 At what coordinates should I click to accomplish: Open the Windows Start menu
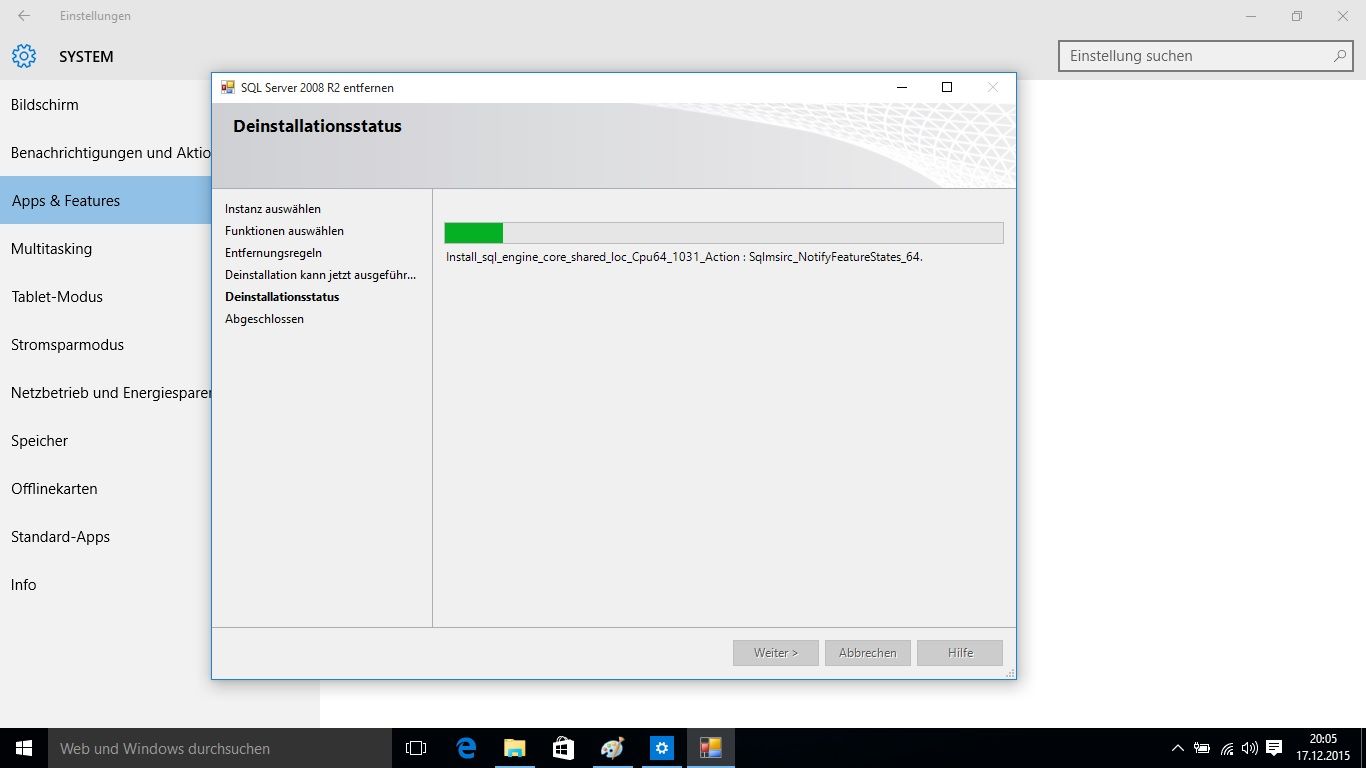coord(24,748)
